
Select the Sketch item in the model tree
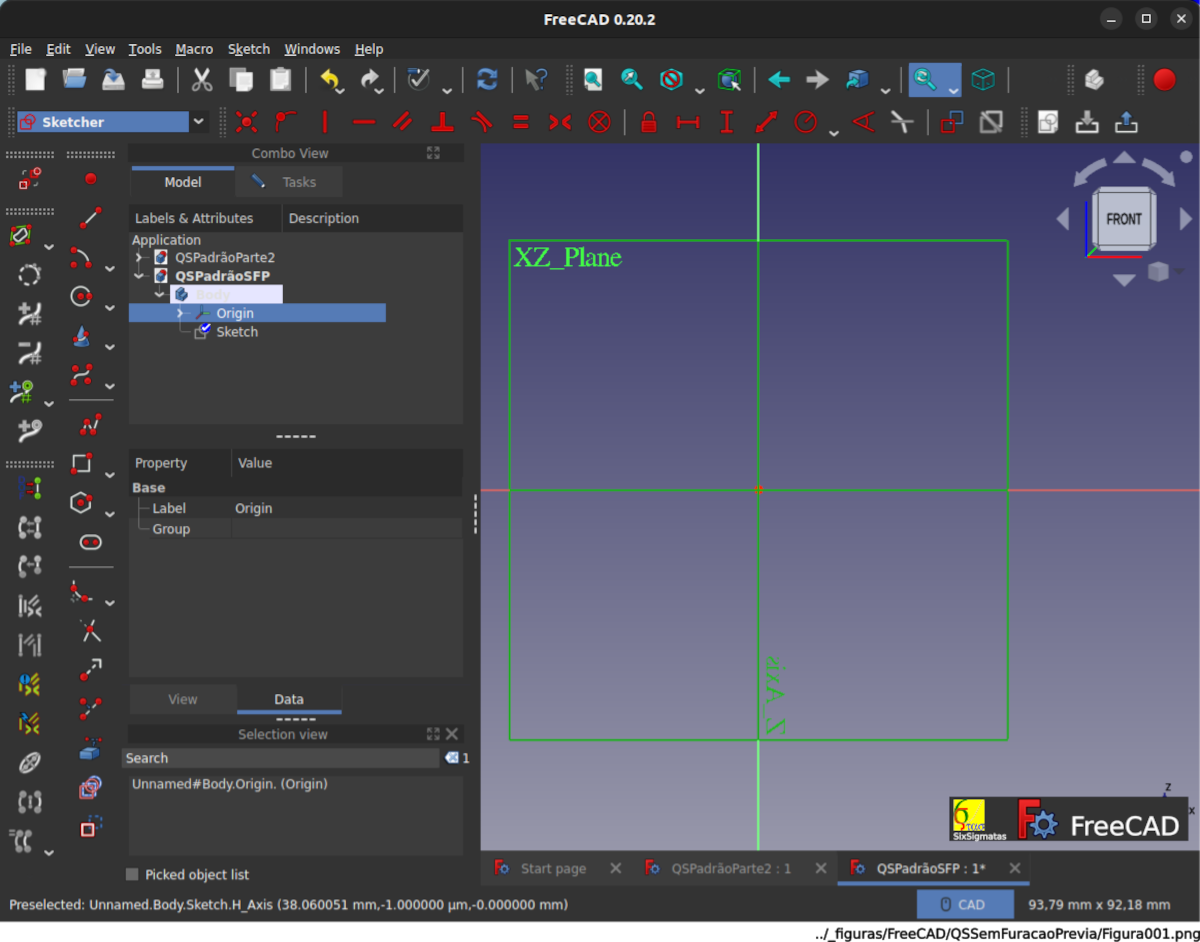coord(237,332)
